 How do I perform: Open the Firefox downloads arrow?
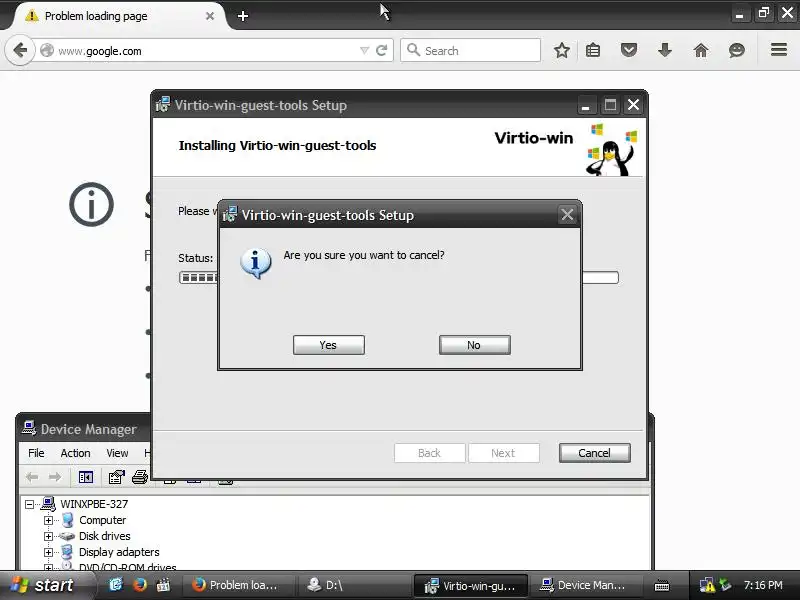665,50
